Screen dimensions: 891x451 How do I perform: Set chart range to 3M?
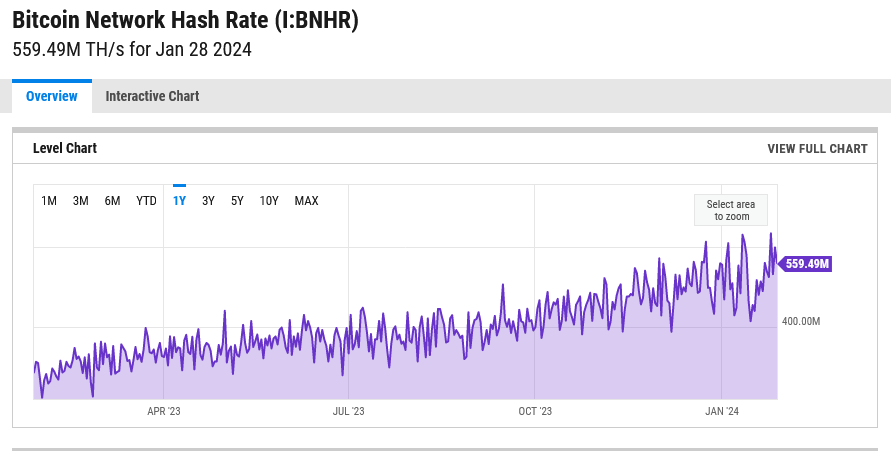(x=81, y=201)
